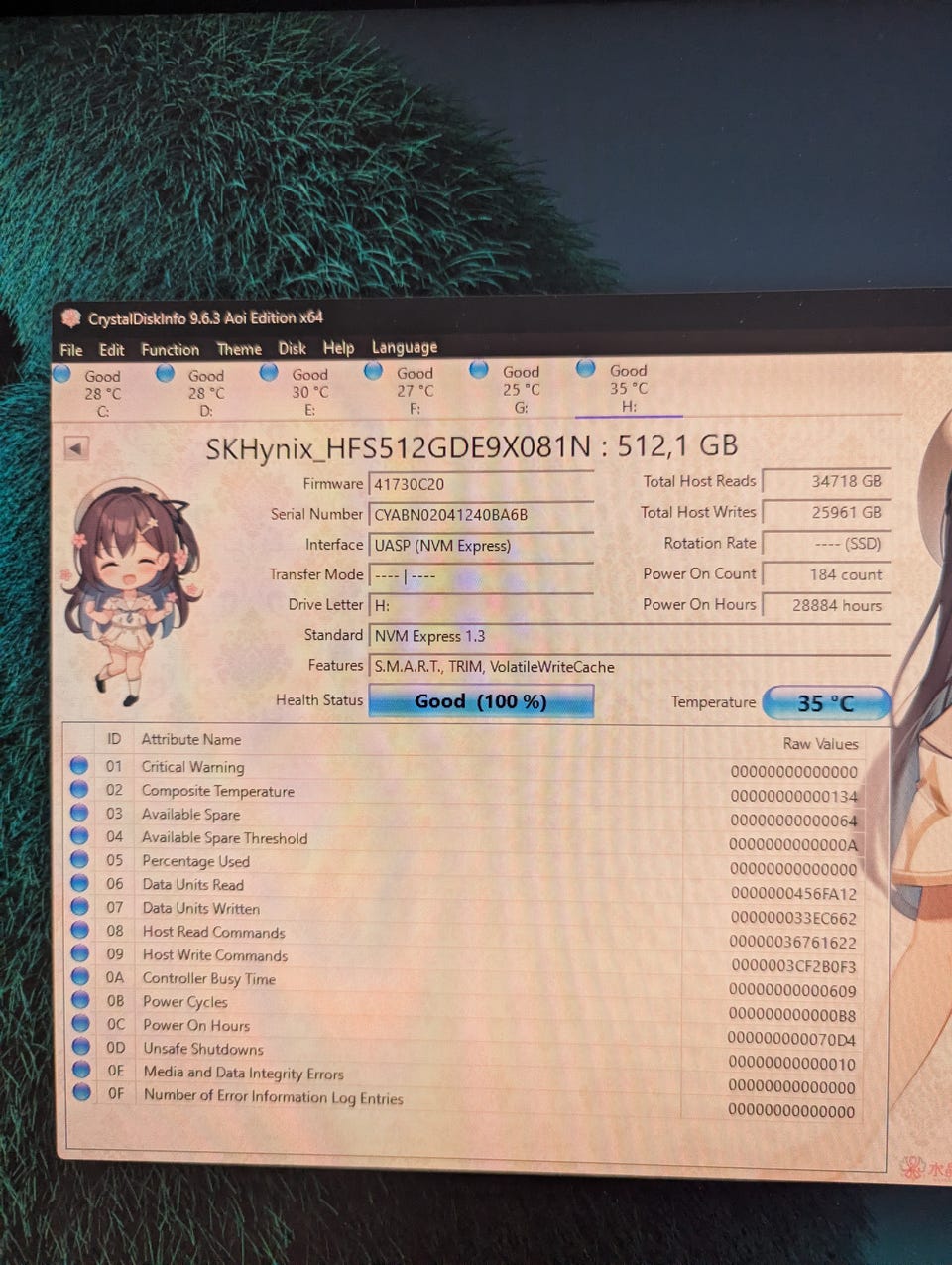Open the Edit menu
Screen dimensions: 952x1265
112,350
